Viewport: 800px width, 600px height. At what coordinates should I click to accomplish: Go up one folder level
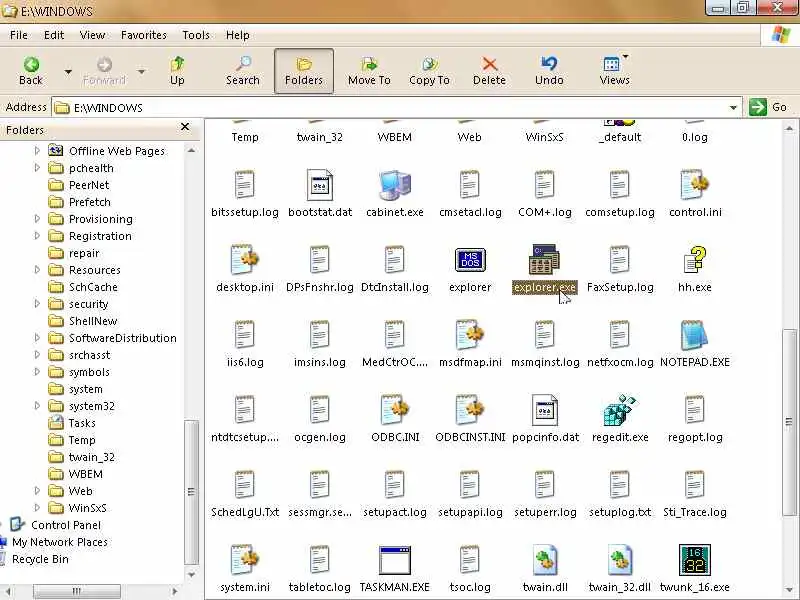(177, 71)
